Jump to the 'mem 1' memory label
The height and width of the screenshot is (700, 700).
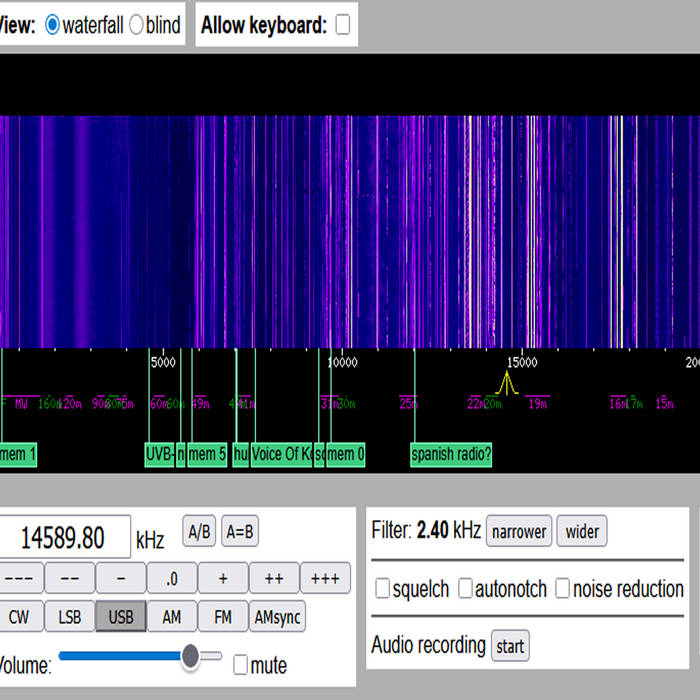[18, 454]
